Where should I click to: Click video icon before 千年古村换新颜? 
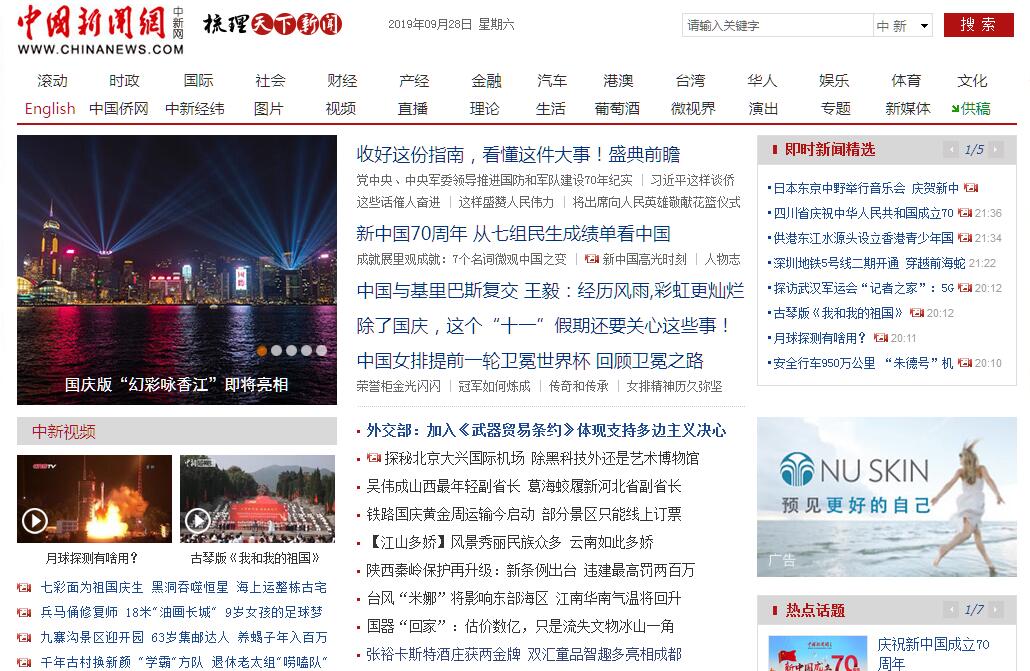pyautogui.click(x=24, y=662)
